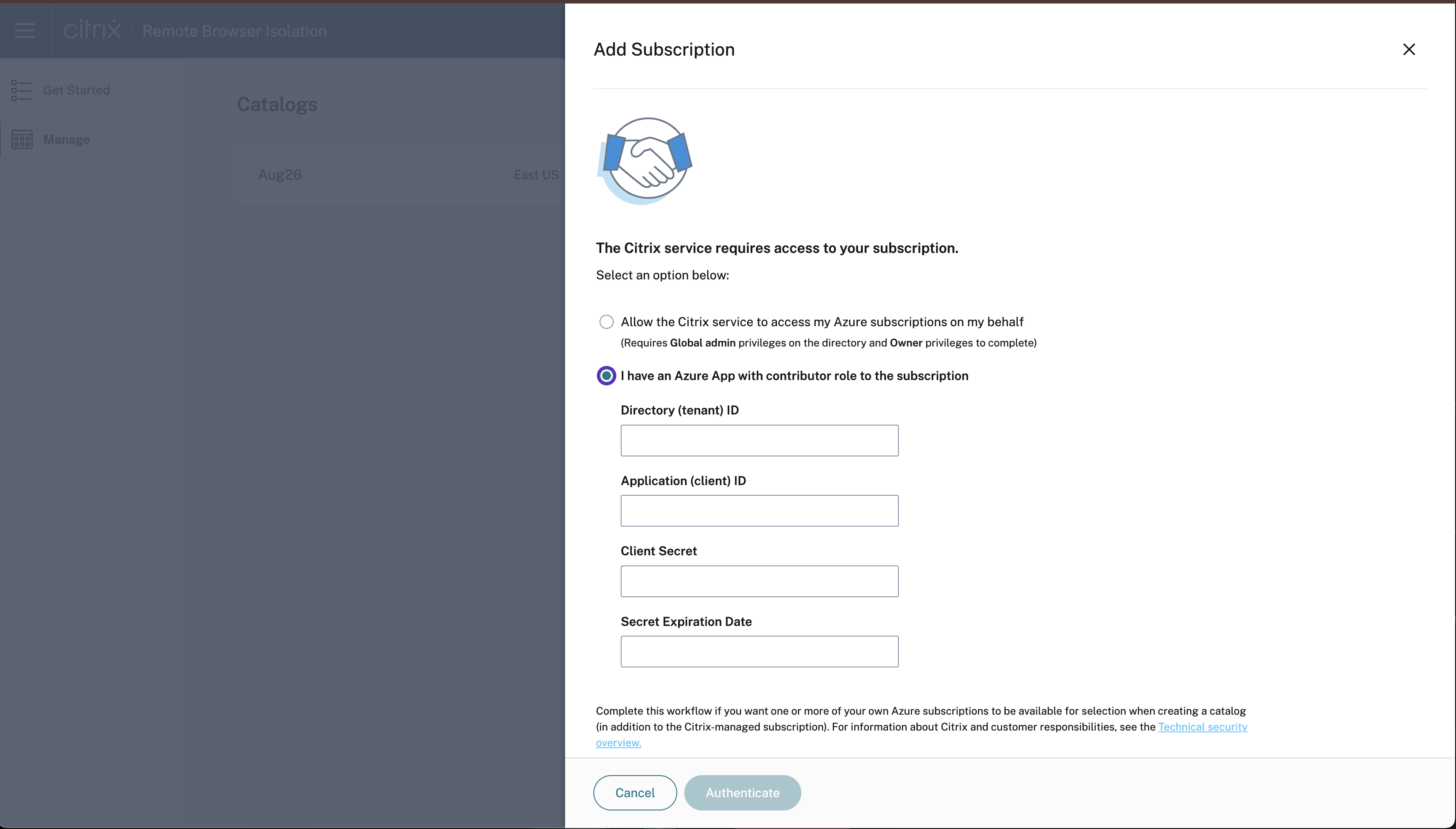This screenshot has height=829, width=1456.
Task: Select Allow Citrix service access radio option
Action: point(607,322)
